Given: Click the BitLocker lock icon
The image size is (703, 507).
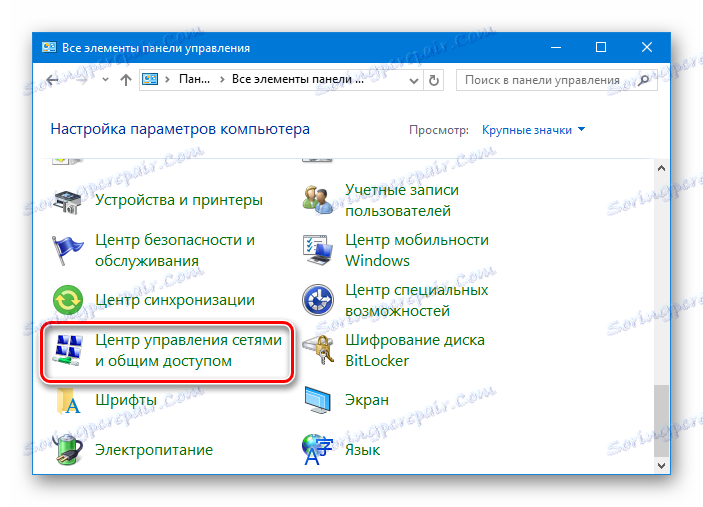Looking at the screenshot, I should tap(317, 350).
